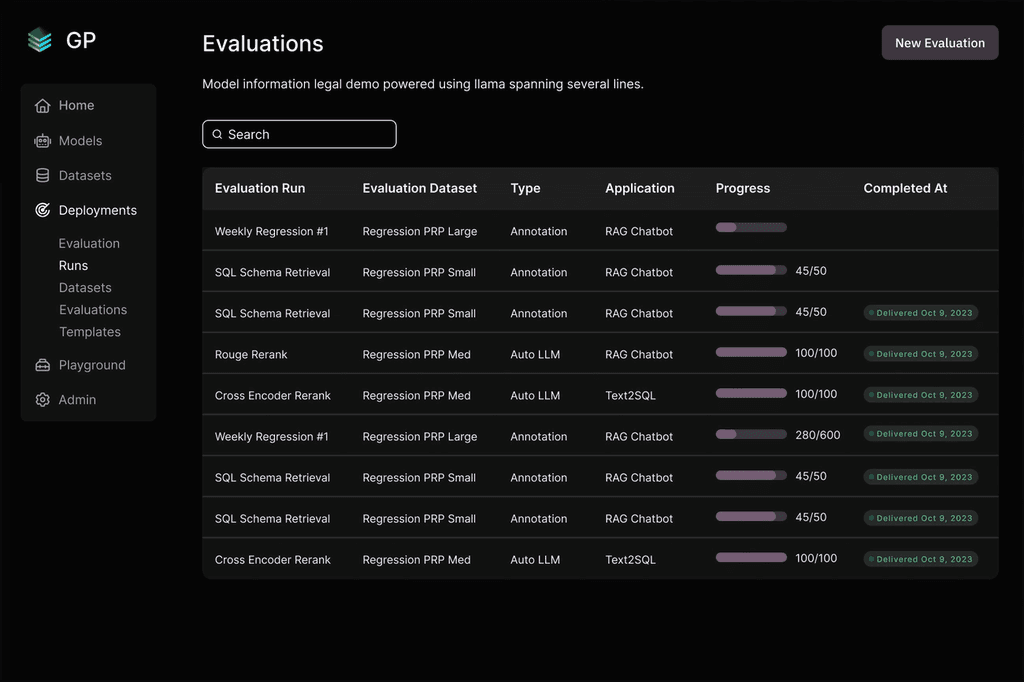Sort by Completed At column header
Image resolution: width=1024 pixels, height=682 pixels.
[x=905, y=188]
